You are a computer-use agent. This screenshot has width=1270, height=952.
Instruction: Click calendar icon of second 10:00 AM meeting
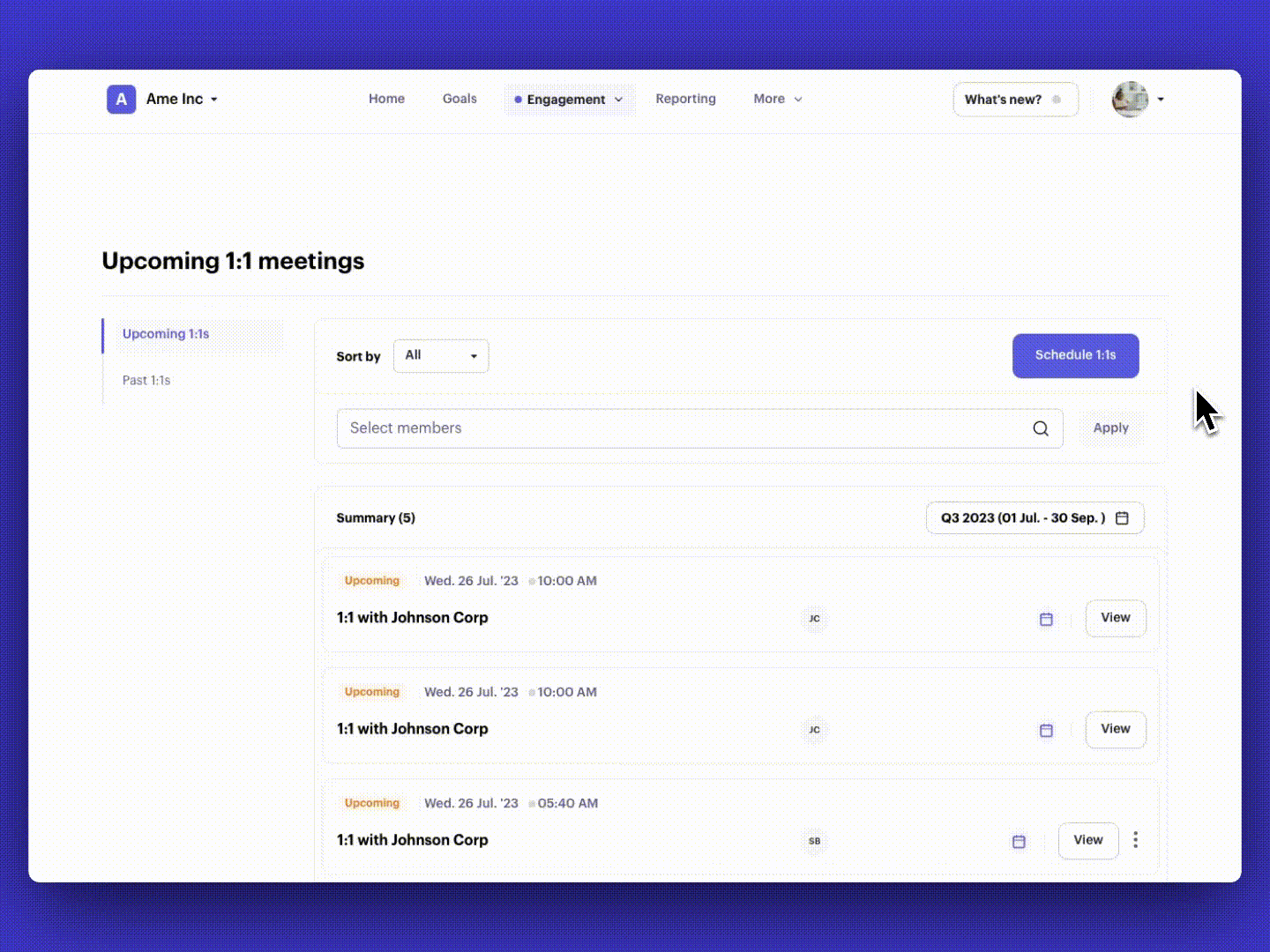point(1046,730)
